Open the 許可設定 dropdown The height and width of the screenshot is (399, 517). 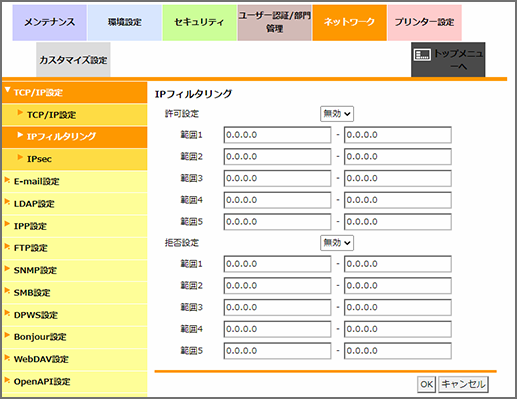(337, 114)
